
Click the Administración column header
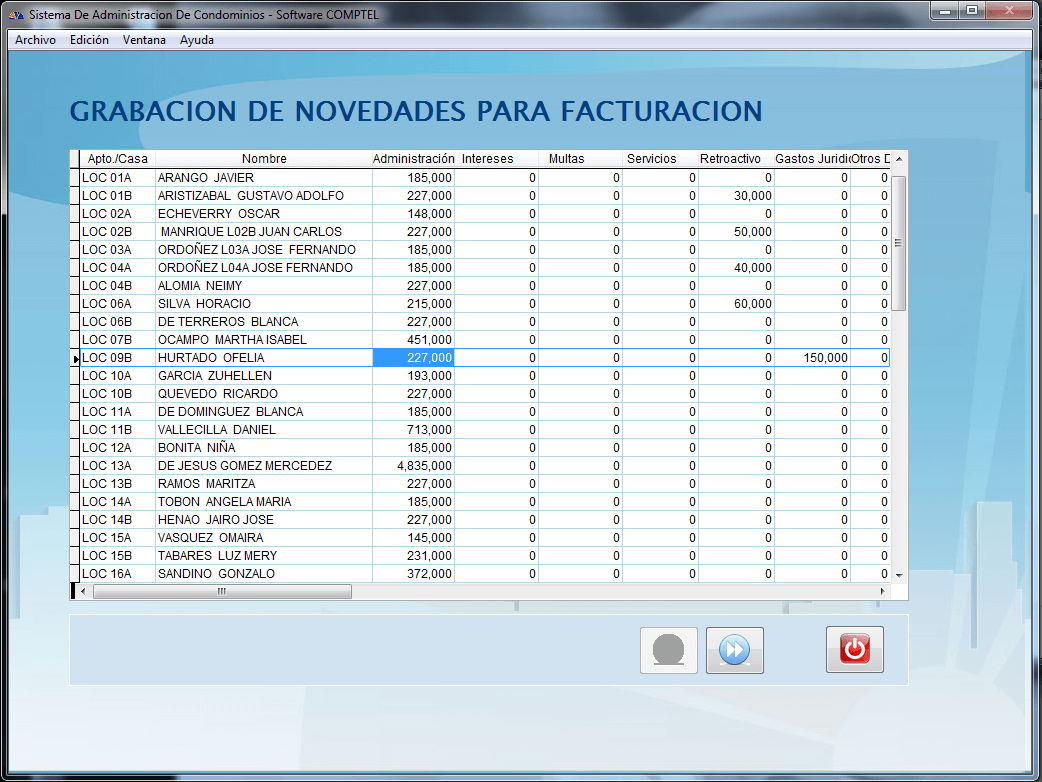(x=413, y=159)
